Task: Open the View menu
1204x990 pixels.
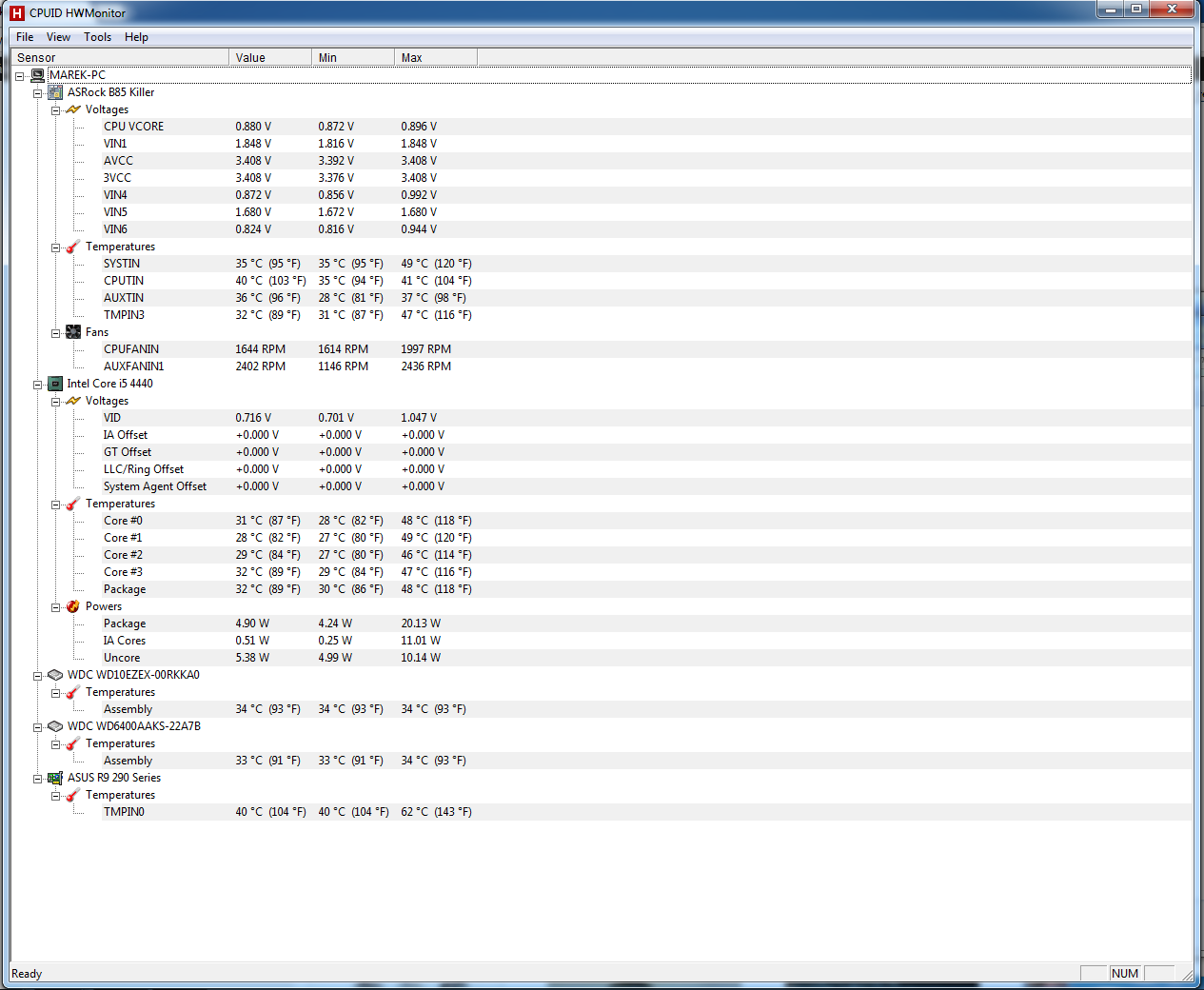Action: point(58,37)
